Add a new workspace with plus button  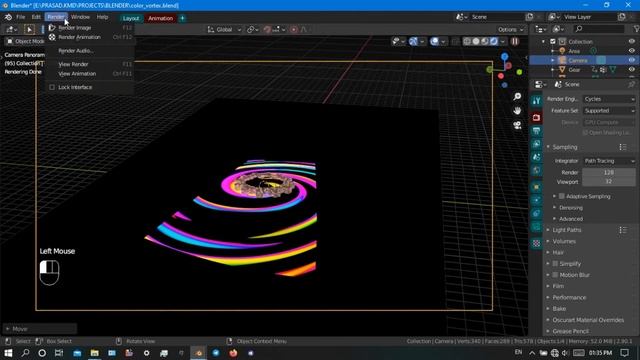click(182, 18)
